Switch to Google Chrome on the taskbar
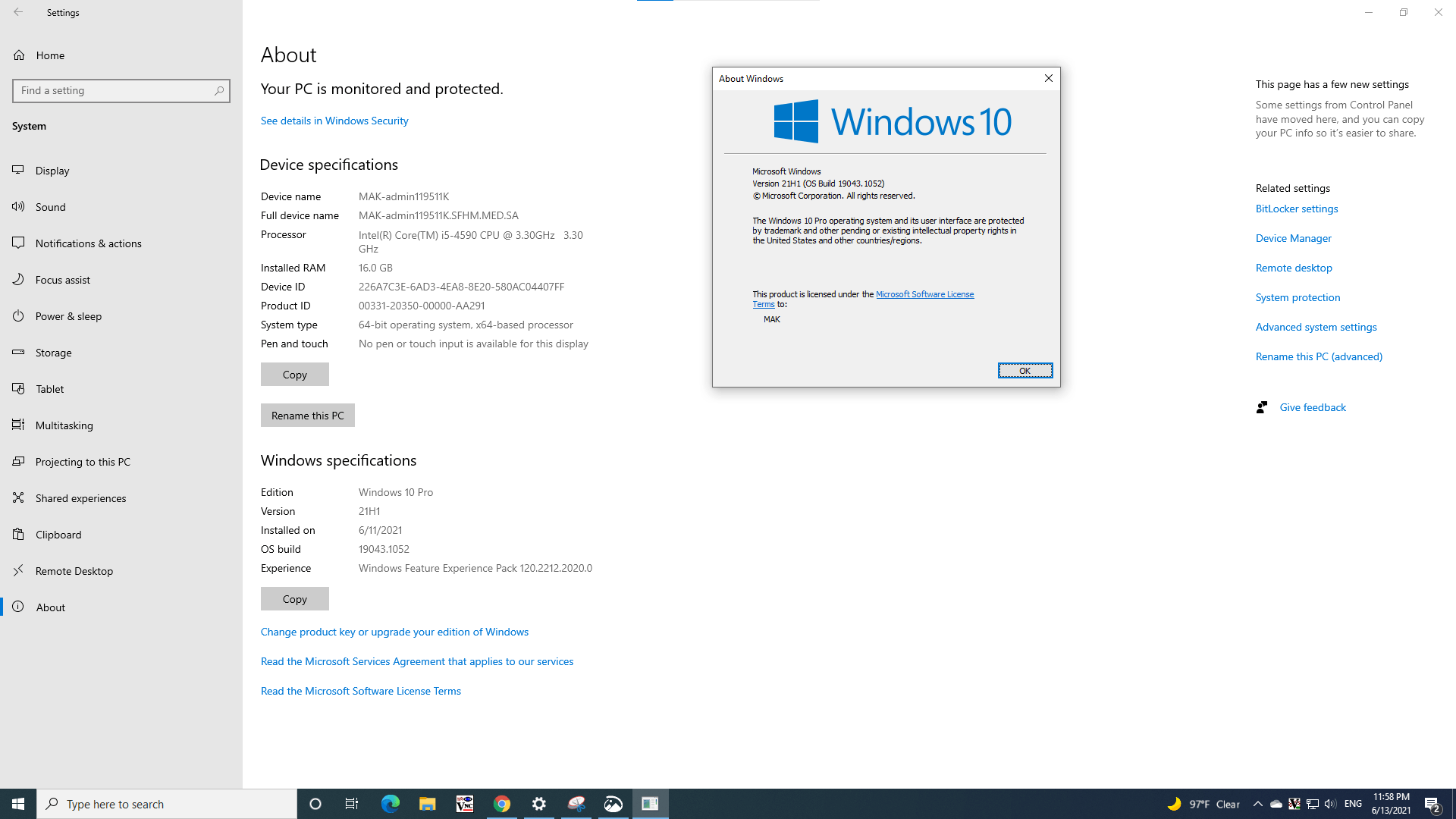Screen dimensions: 1456x819 pos(502,804)
